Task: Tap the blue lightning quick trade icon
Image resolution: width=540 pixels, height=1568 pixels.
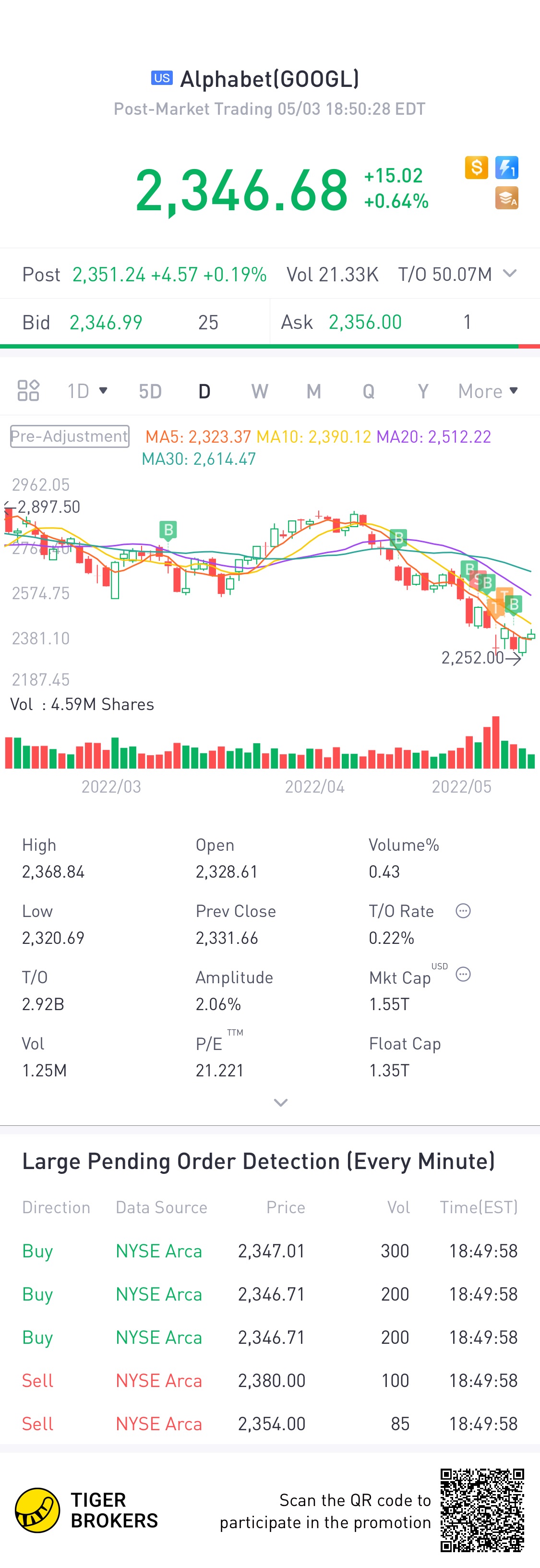Action: pyautogui.click(x=506, y=168)
